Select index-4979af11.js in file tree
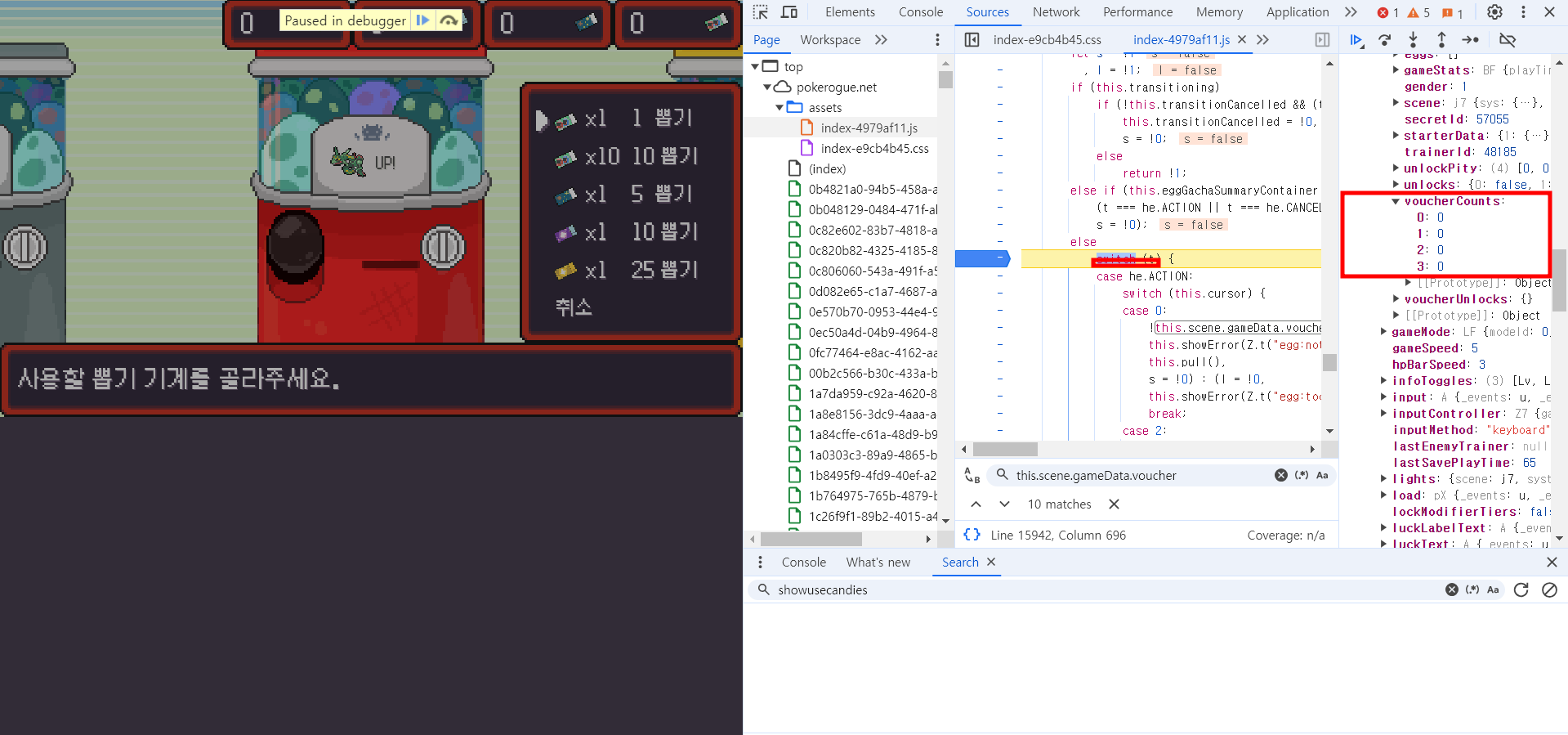 [x=869, y=128]
